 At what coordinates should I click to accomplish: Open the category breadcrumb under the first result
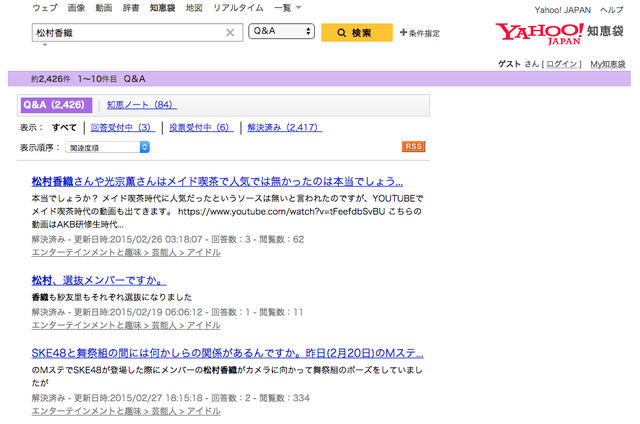pos(126,253)
